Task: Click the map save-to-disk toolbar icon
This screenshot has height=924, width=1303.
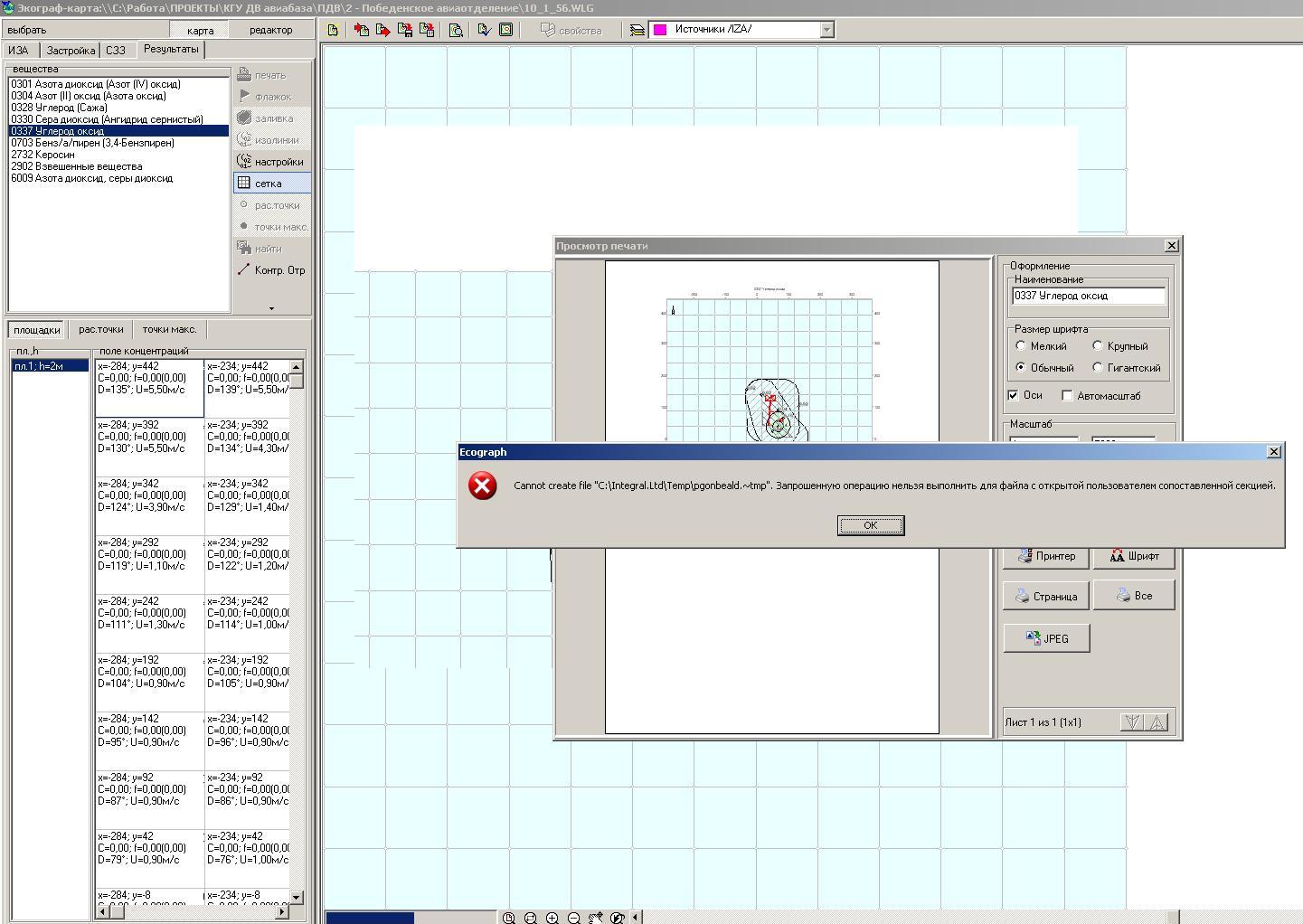Action: (405, 30)
